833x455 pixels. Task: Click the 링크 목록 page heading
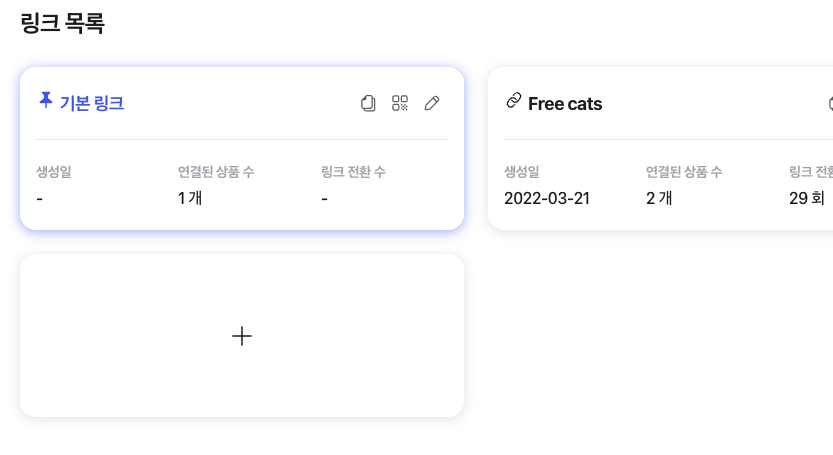coord(63,23)
